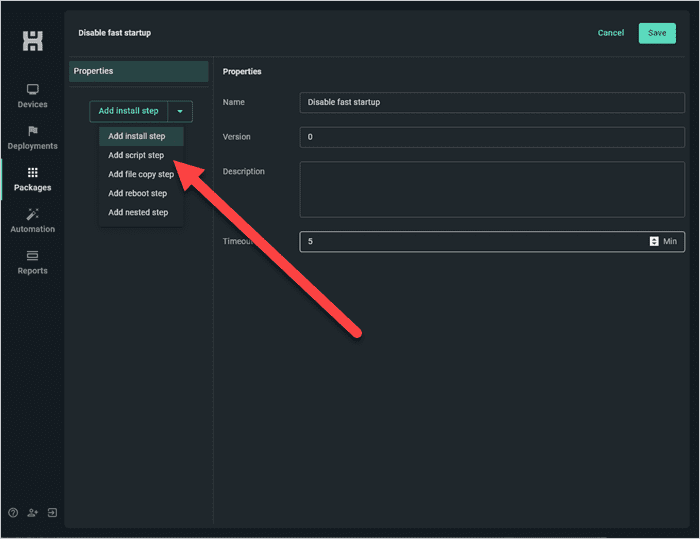Image resolution: width=700 pixels, height=539 pixels.
Task: Click the Devices label in sidebar
Action: (33, 104)
